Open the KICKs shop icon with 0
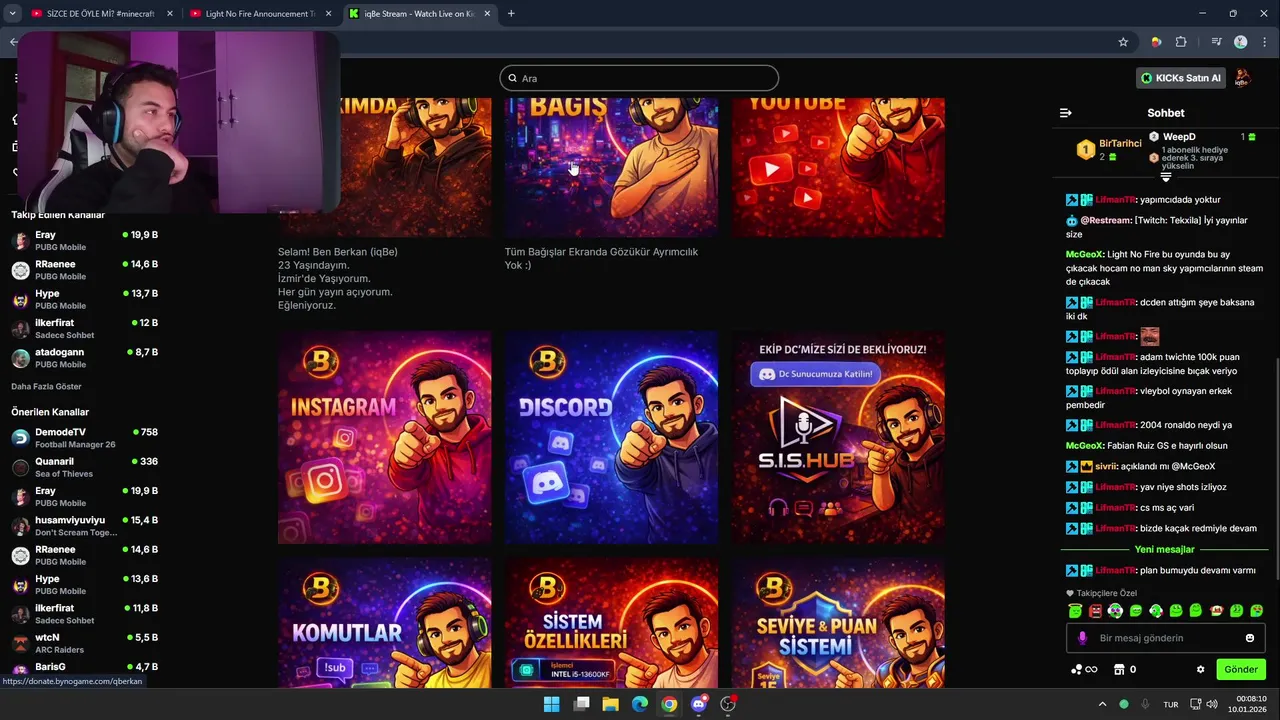The height and width of the screenshot is (720, 1280). pyautogui.click(x=1125, y=669)
